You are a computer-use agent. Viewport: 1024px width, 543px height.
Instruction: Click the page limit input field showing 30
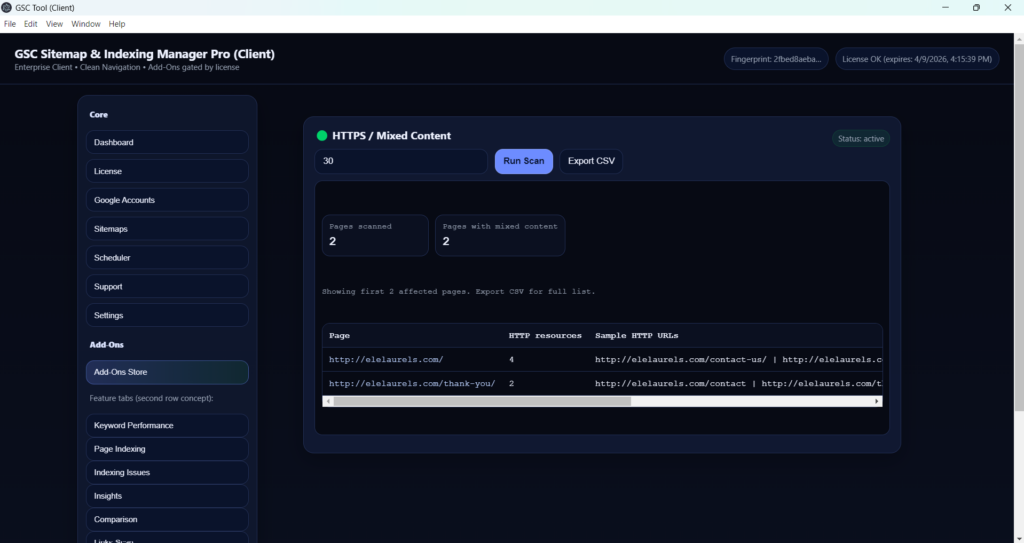401,161
